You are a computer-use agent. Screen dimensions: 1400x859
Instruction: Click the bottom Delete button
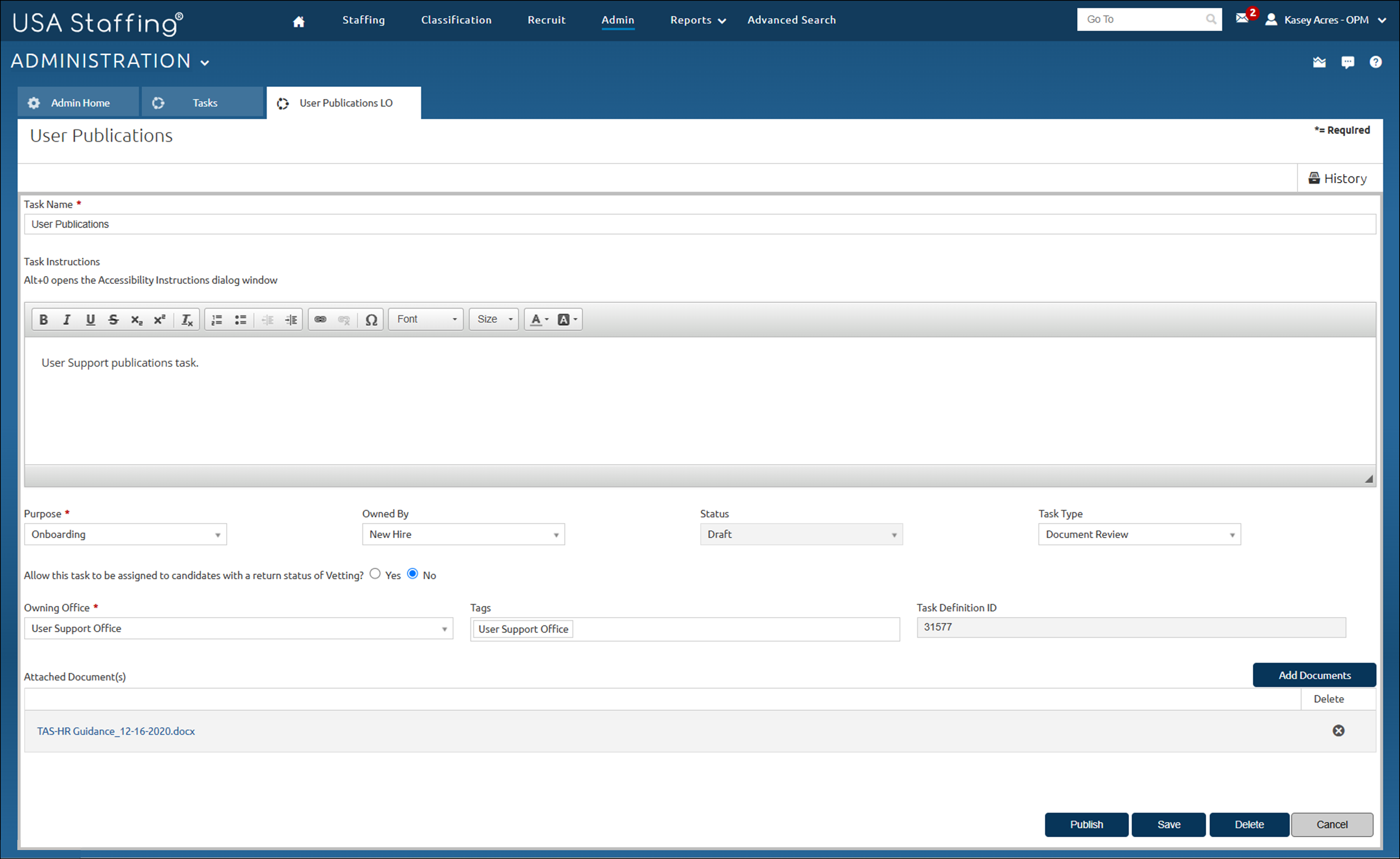[x=1249, y=824]
